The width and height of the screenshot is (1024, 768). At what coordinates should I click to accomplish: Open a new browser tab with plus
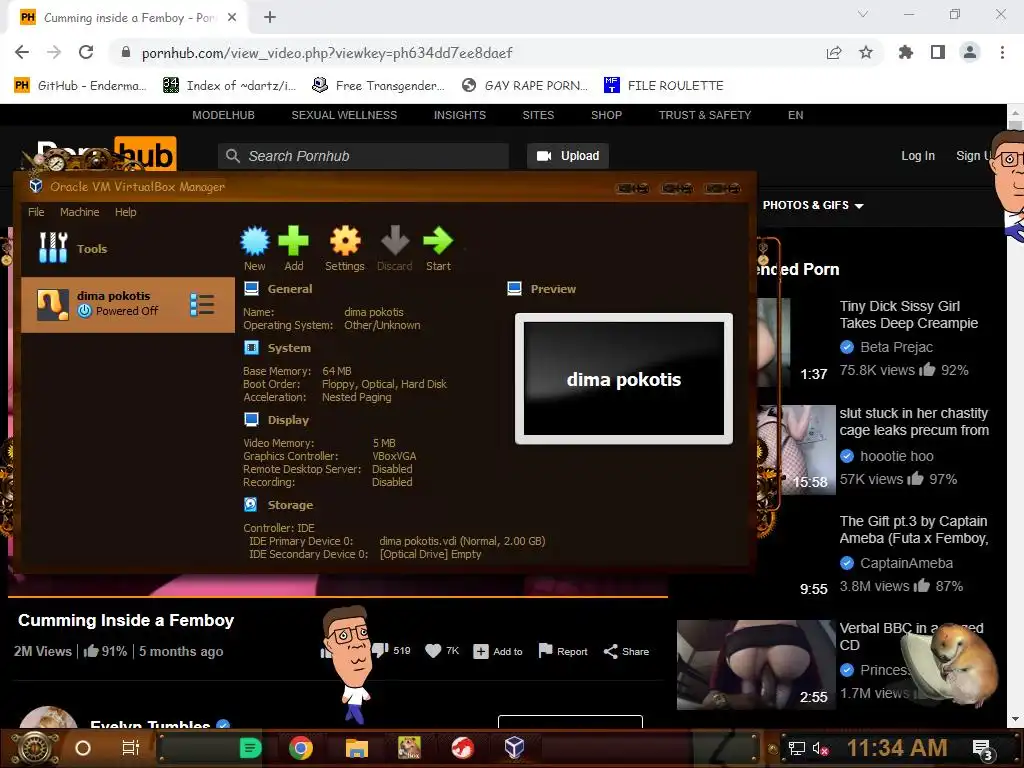coord(270,18)
